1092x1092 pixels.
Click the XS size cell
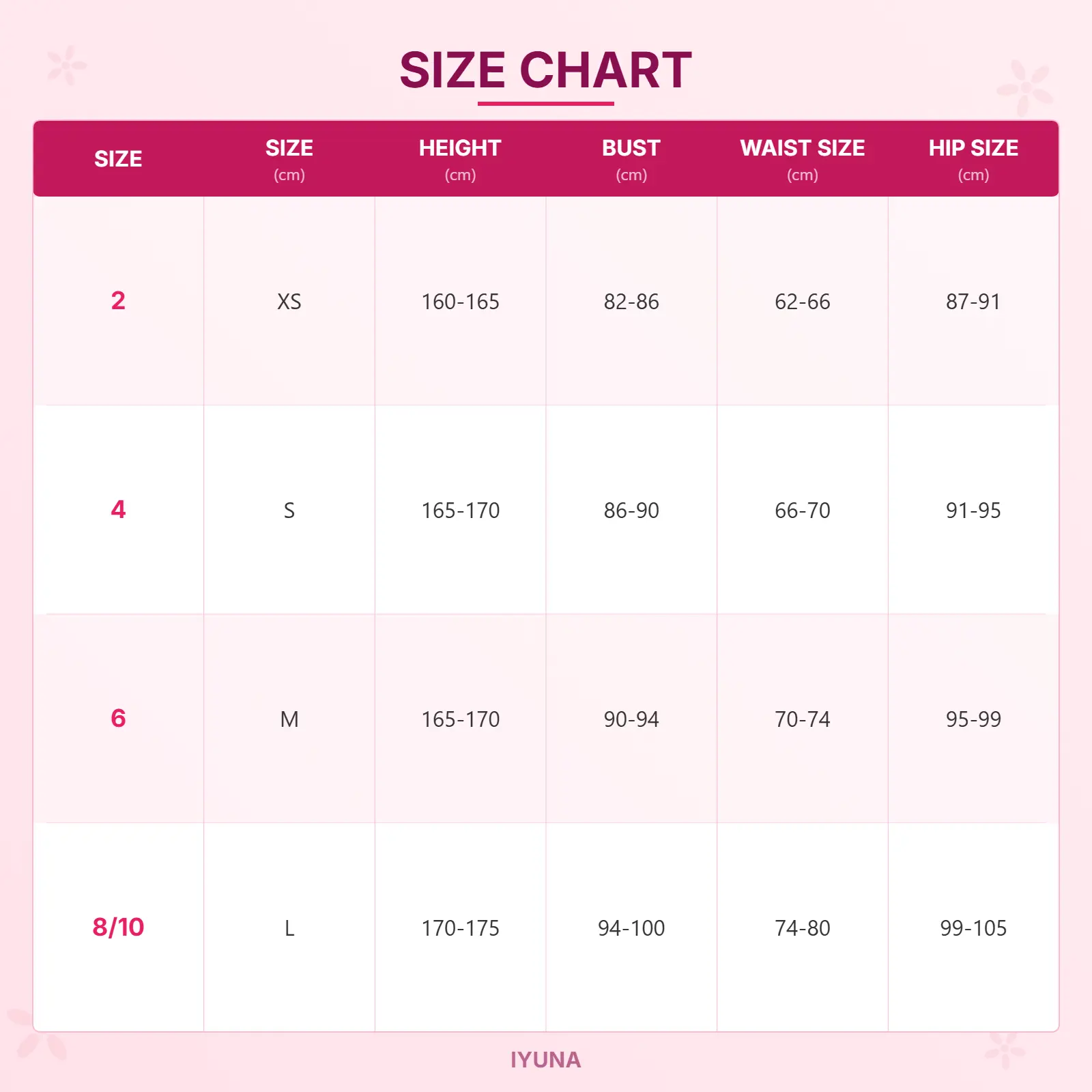pos(289,302)
